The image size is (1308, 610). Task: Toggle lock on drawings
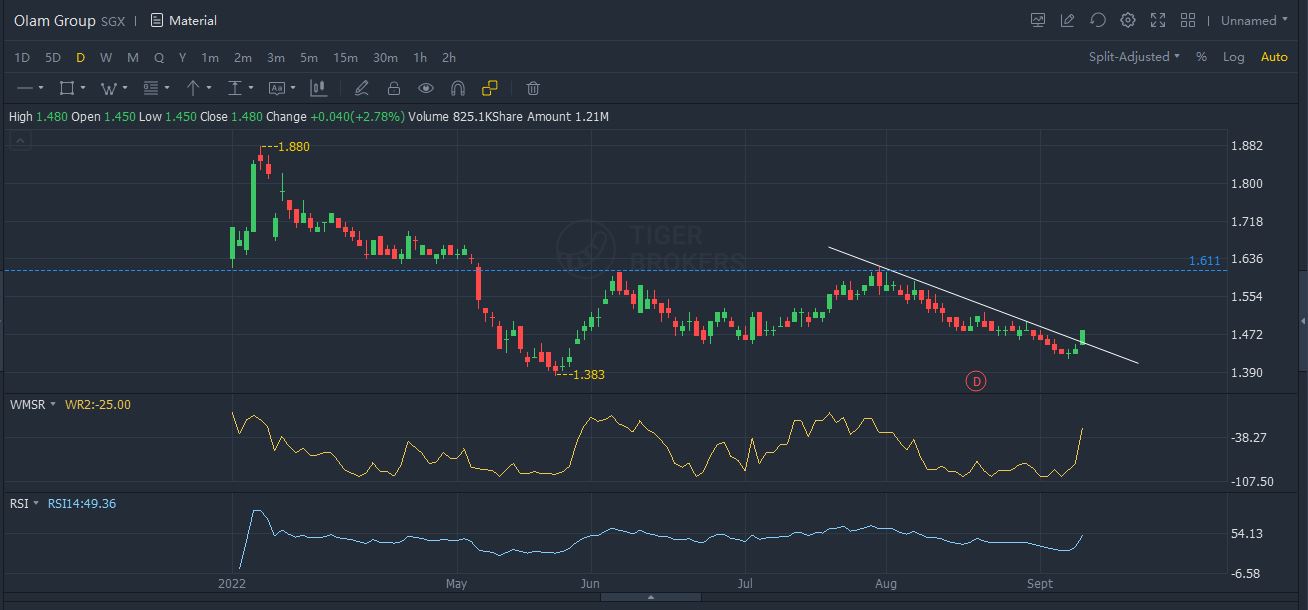pyautogui.click(x=394, y=88)
